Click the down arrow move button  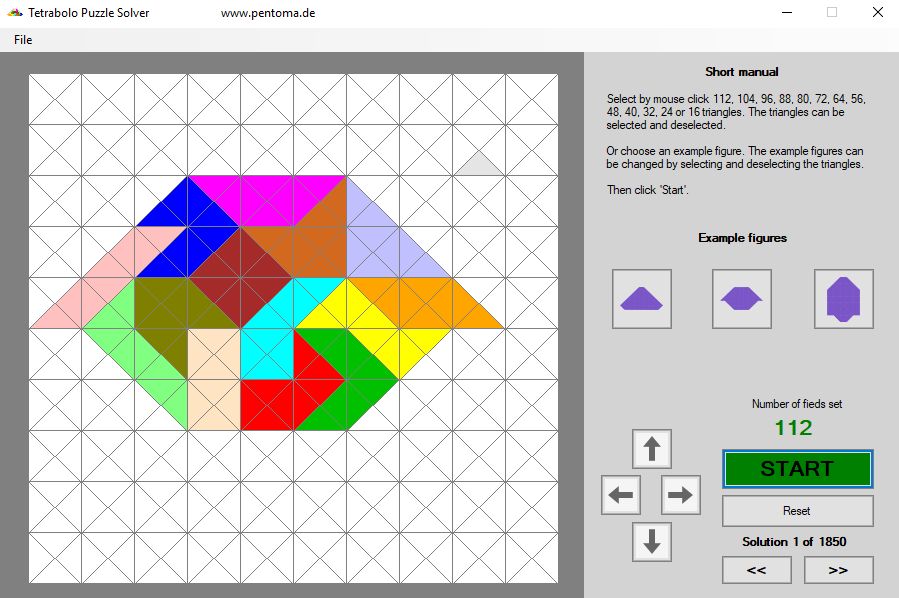coord(652,541)
